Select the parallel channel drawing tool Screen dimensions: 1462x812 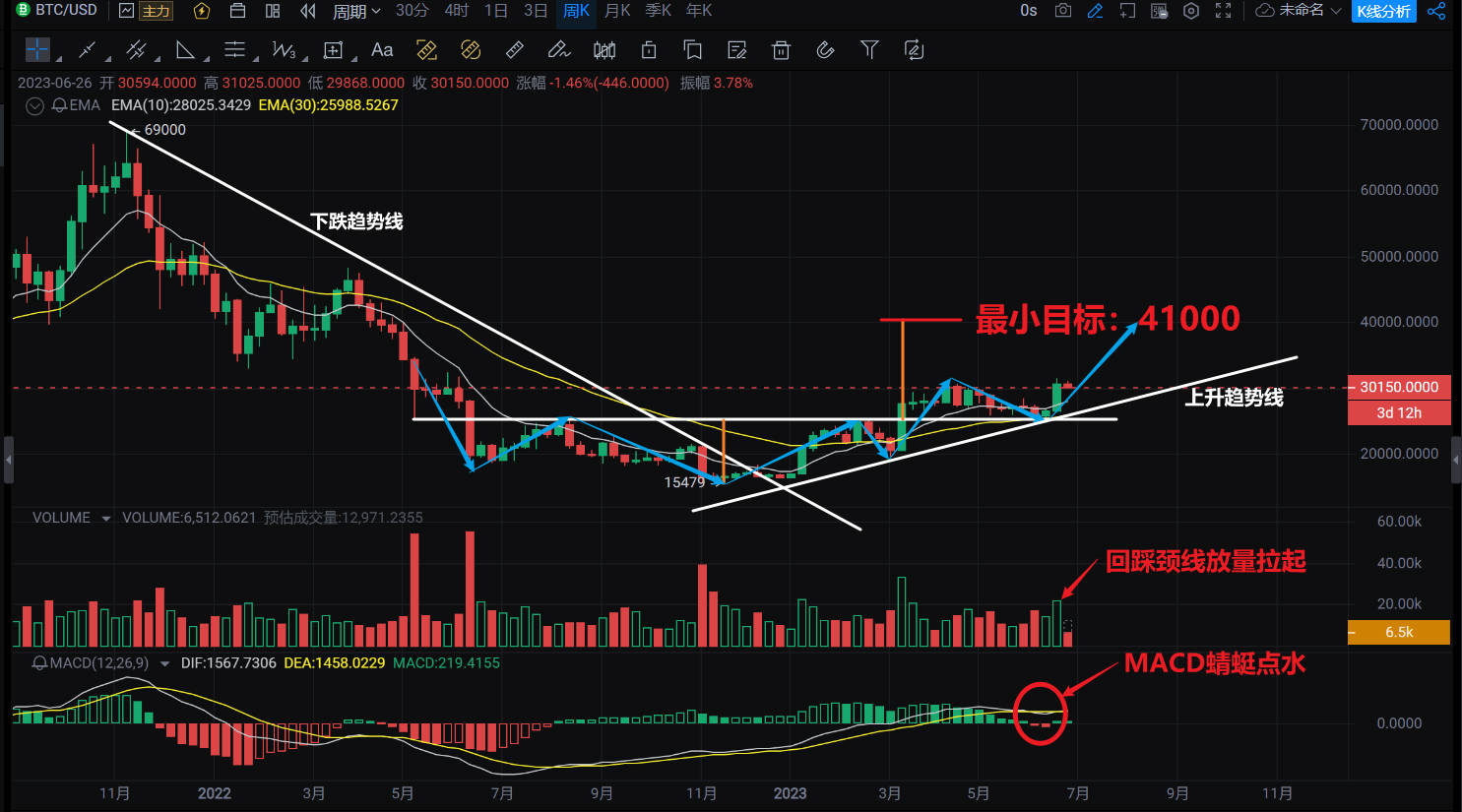136,49
